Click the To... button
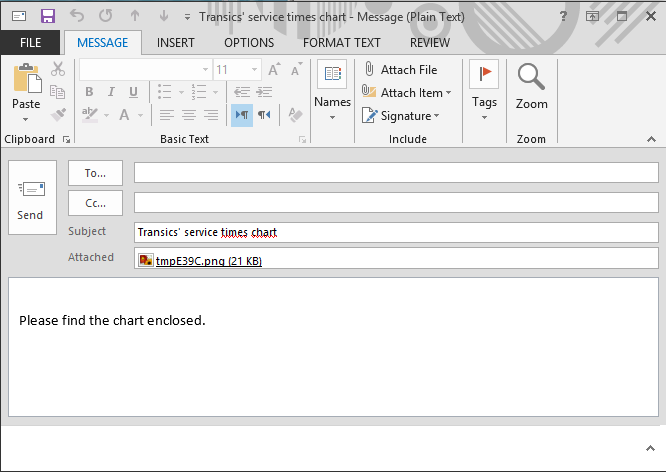Screen dimensions: 666x472 pos(95,173)
